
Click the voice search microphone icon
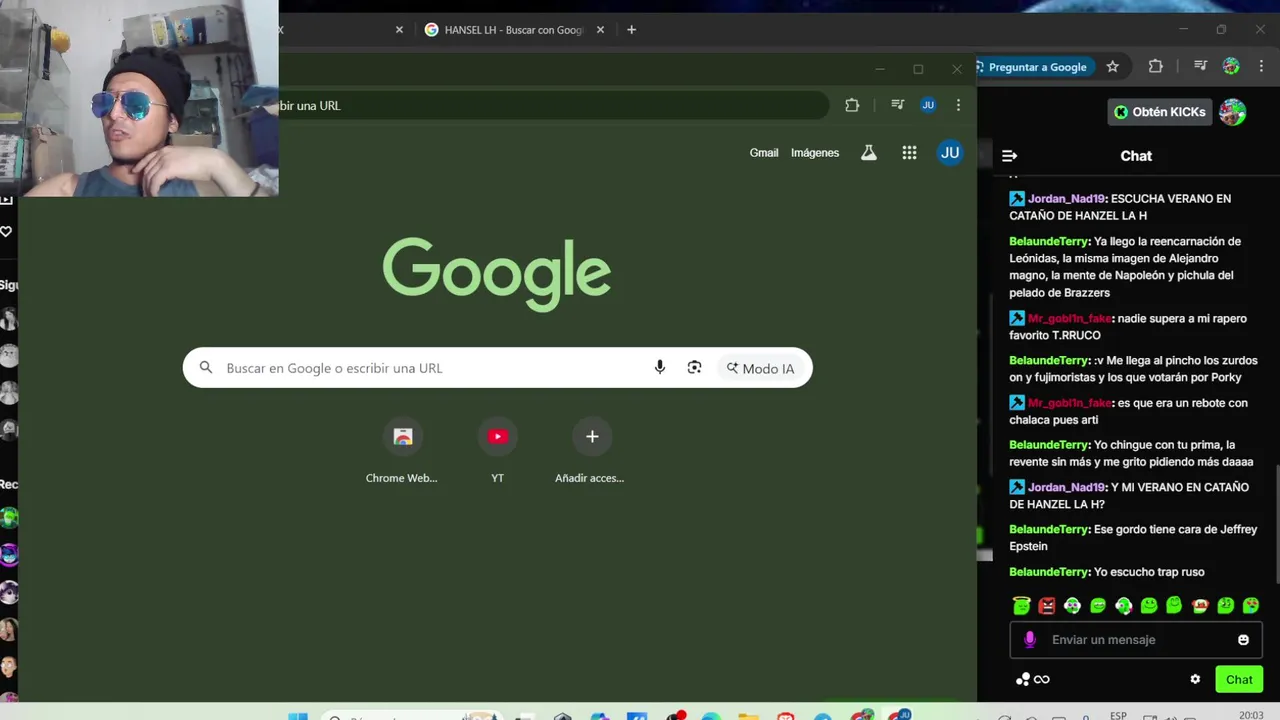point(659,368)
